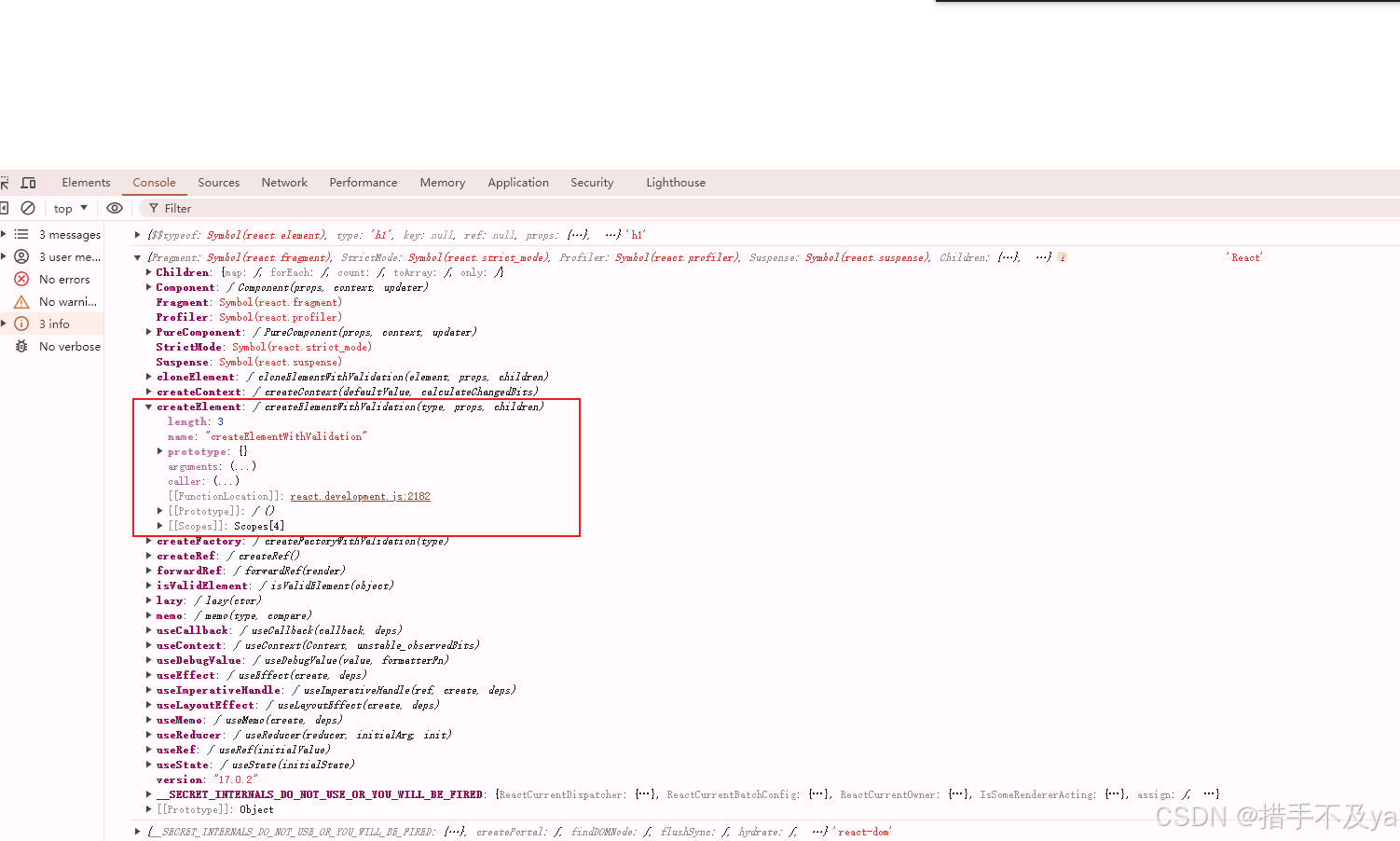Expand the createContext property
The height and width of the screenshot is (841, 1400).
tap(149, 392)
